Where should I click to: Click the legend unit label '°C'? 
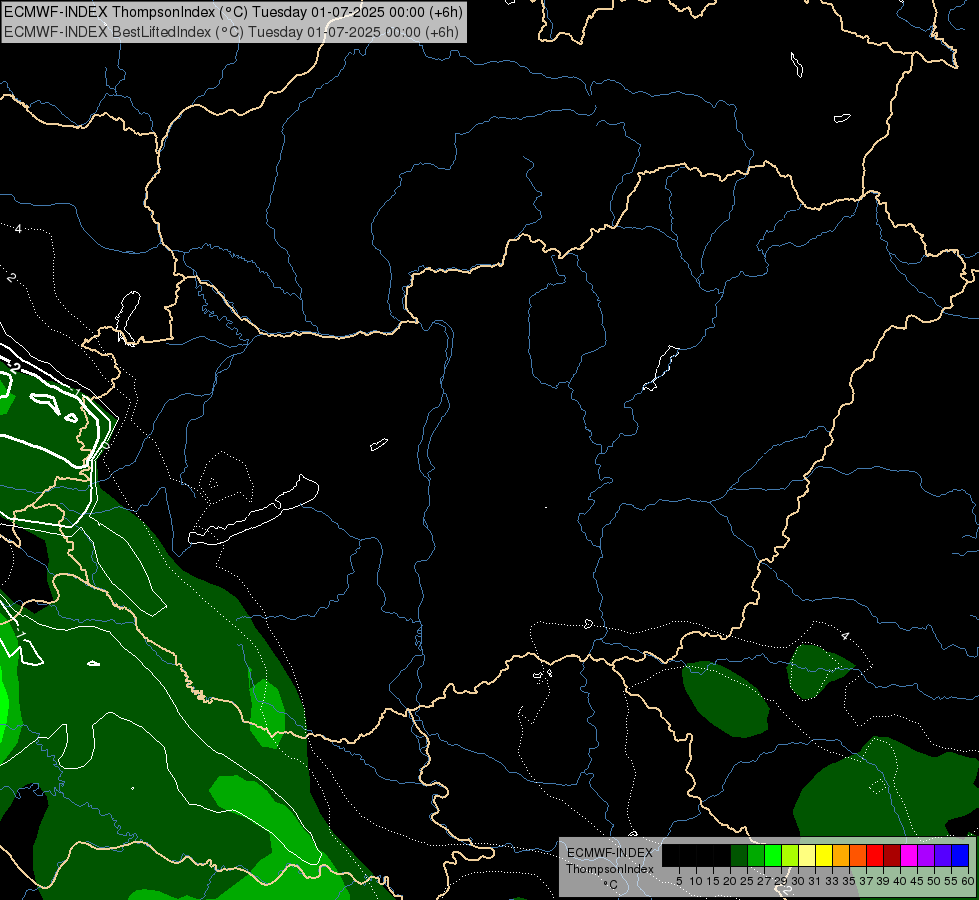point(610,884)
